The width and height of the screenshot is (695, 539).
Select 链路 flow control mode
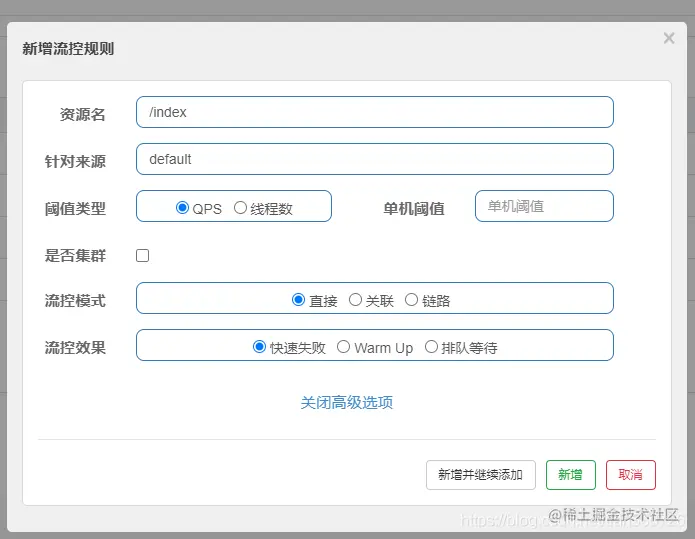click(411, 300)
